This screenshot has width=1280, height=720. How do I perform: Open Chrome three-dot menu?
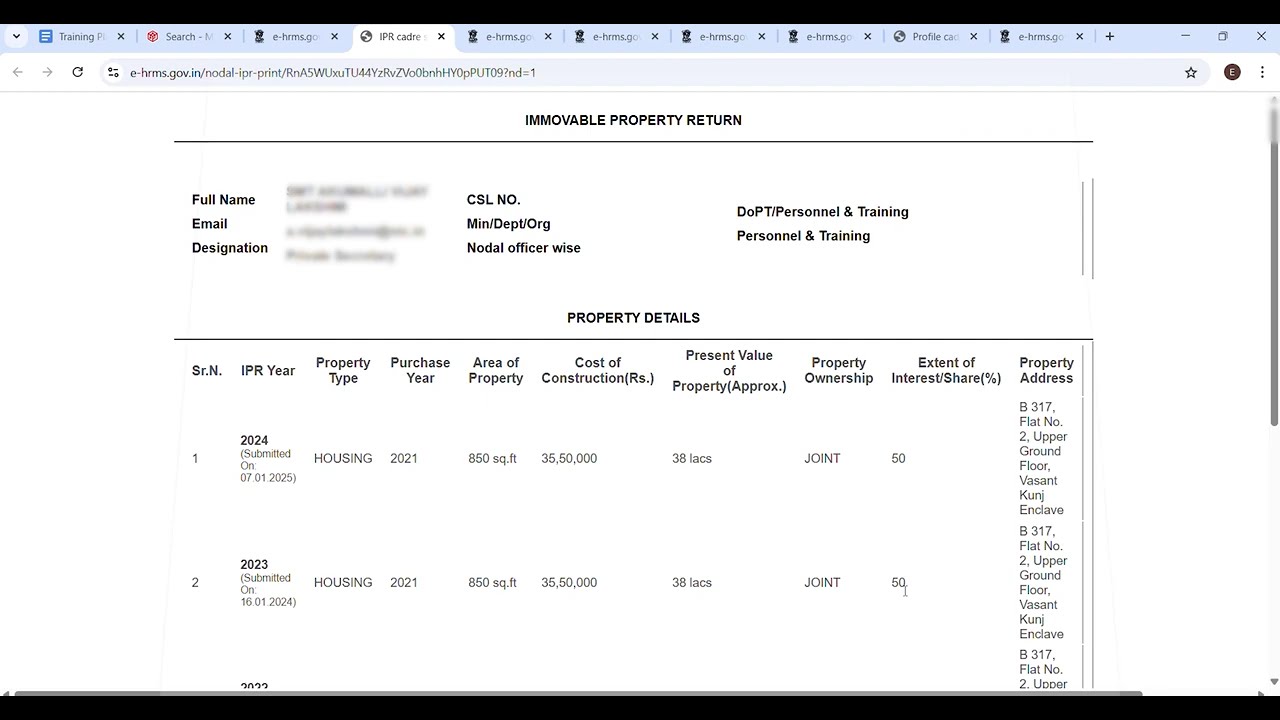1262,72
